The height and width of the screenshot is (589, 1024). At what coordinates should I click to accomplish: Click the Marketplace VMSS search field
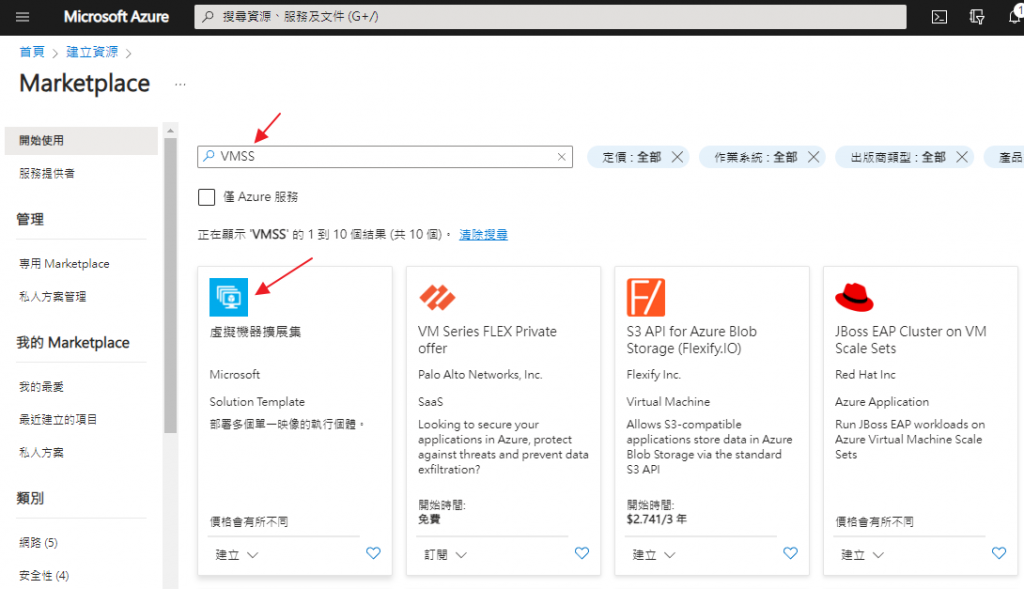coord(385,157)
